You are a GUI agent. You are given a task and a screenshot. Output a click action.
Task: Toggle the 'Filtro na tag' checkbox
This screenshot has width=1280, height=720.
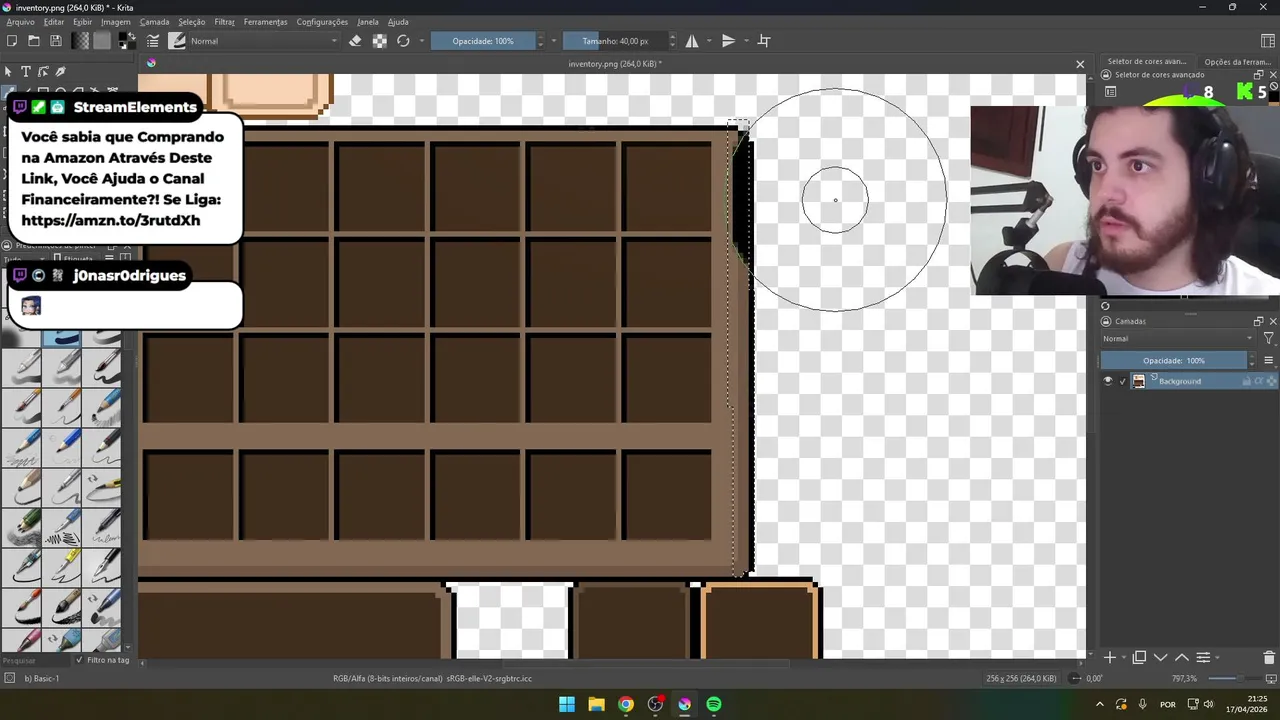click(x=80, y=660)
